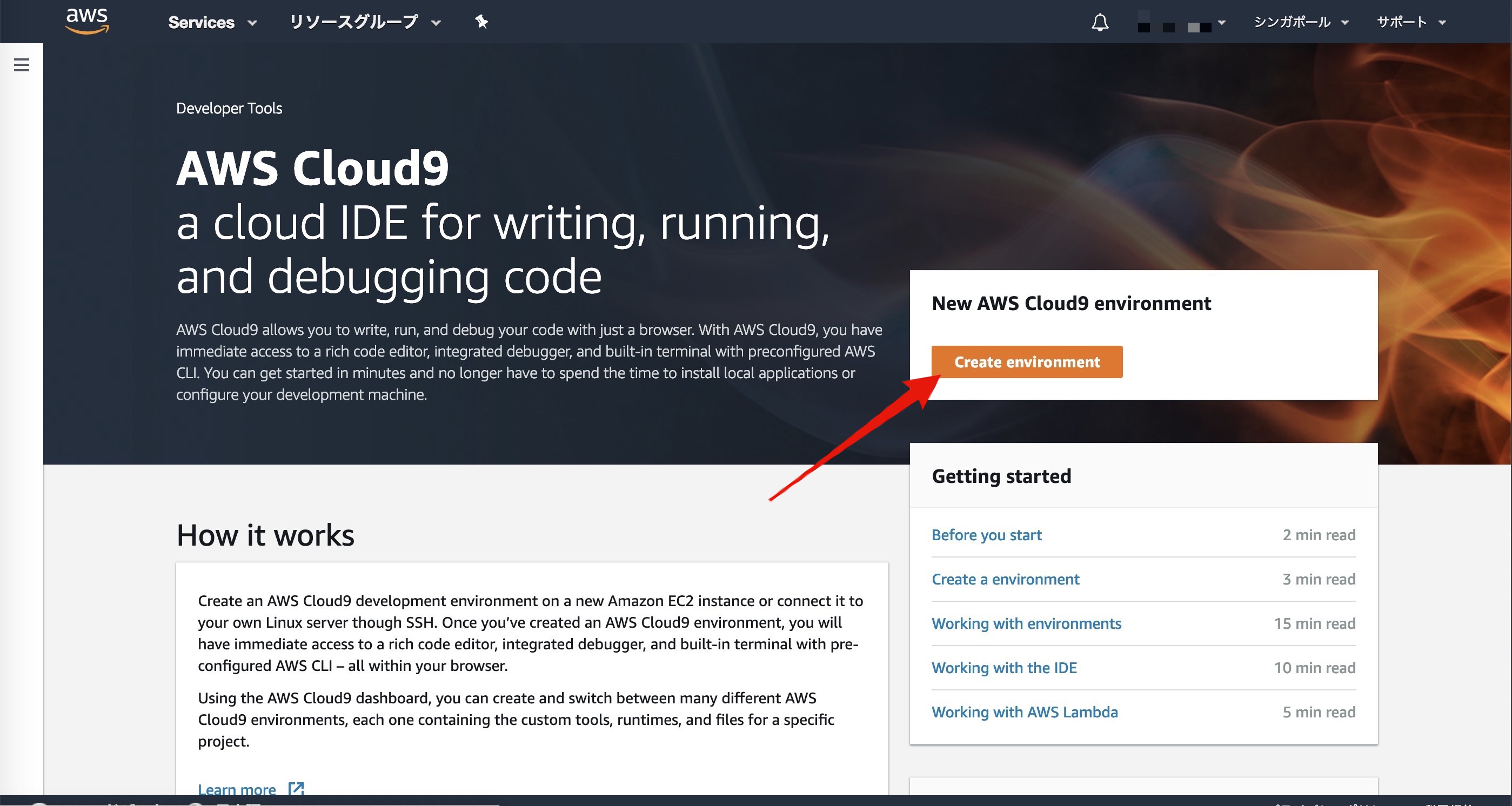Open the Working with AWS Lambda link
The image size is (1512, 806).
click(1024, 712)
